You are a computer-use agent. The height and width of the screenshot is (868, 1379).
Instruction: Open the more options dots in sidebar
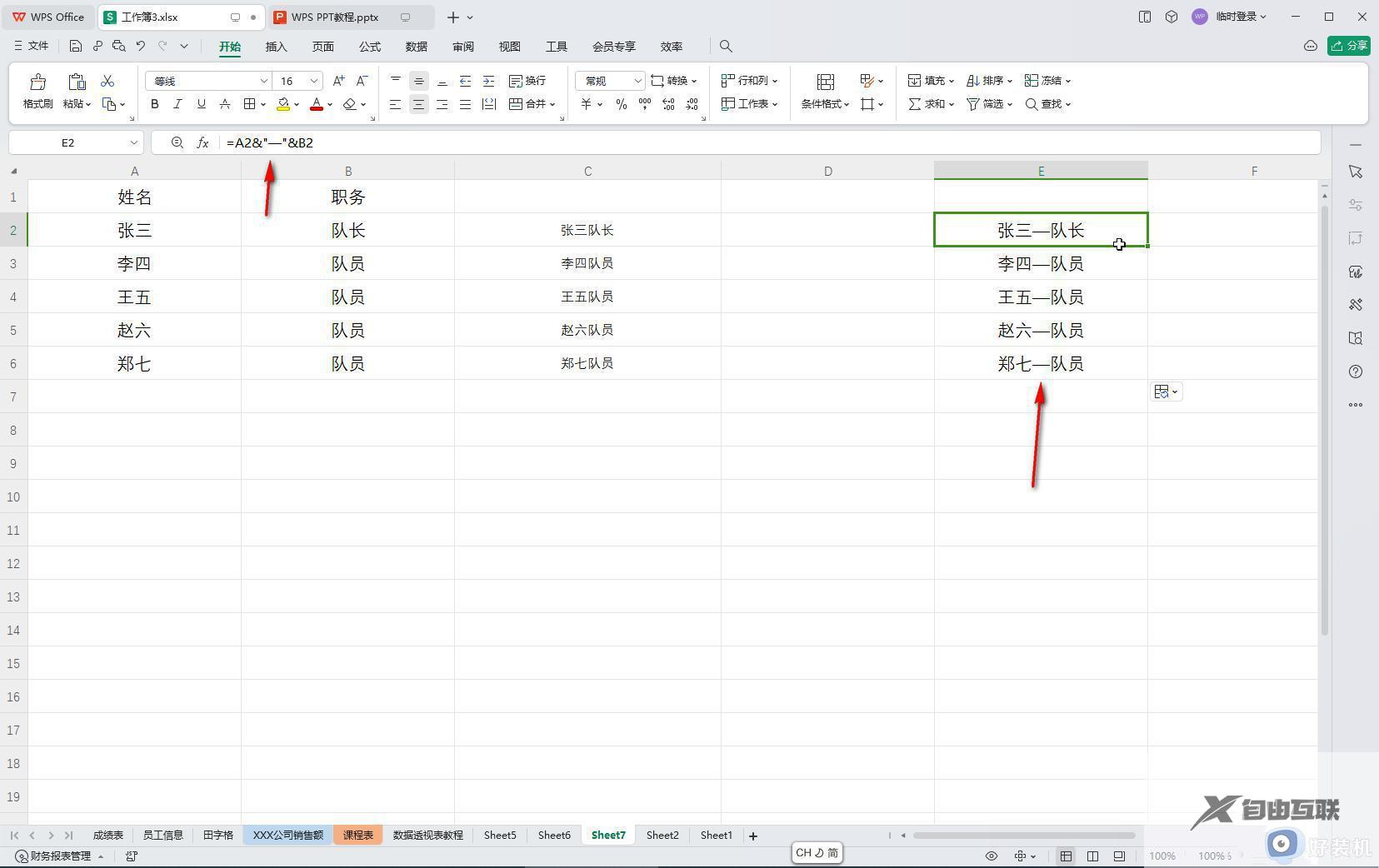pyautogui.click(x=1356, y=405)
